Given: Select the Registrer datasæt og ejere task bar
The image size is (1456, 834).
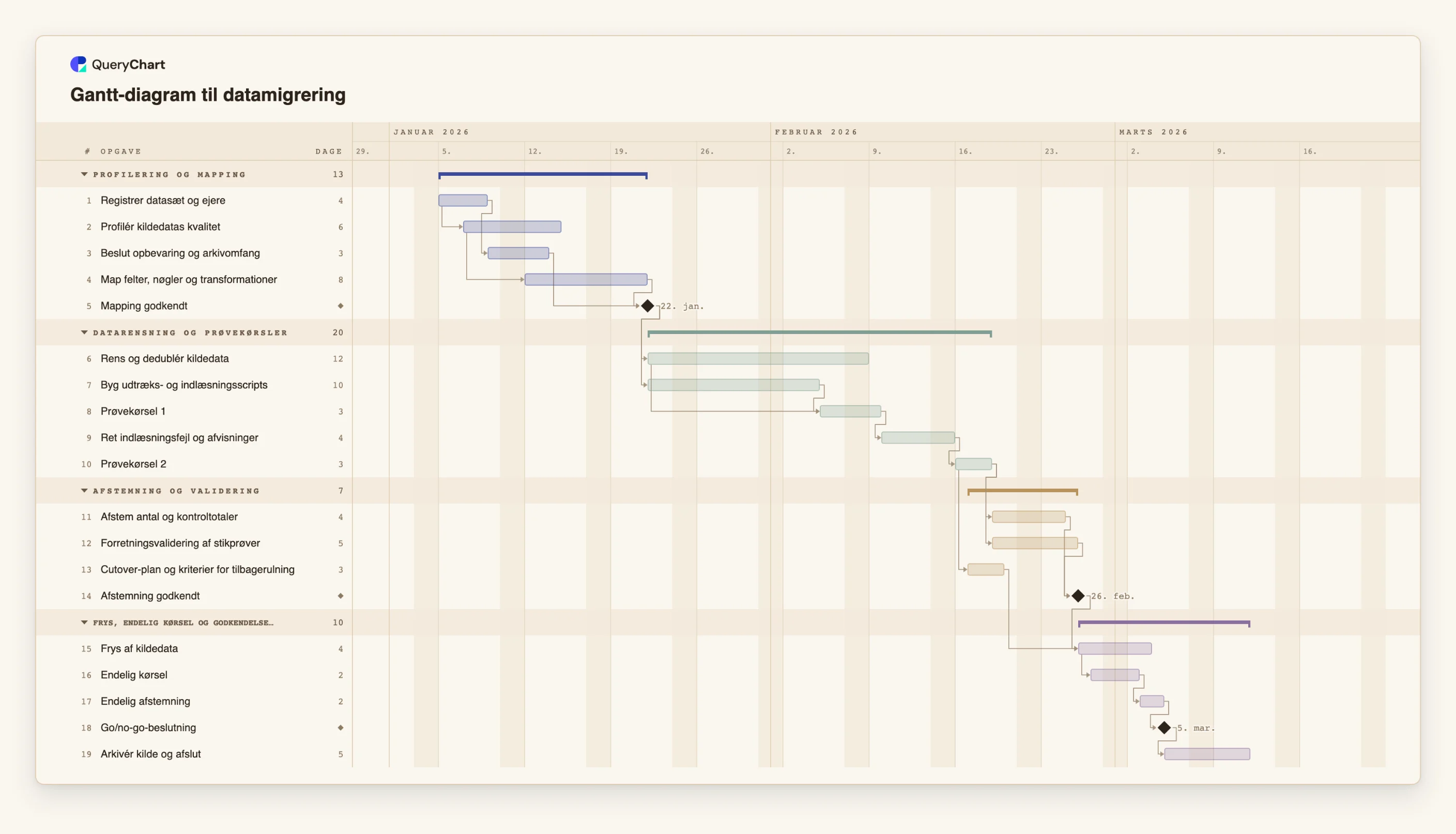Looking at the screenshot, I should point(463,201).
